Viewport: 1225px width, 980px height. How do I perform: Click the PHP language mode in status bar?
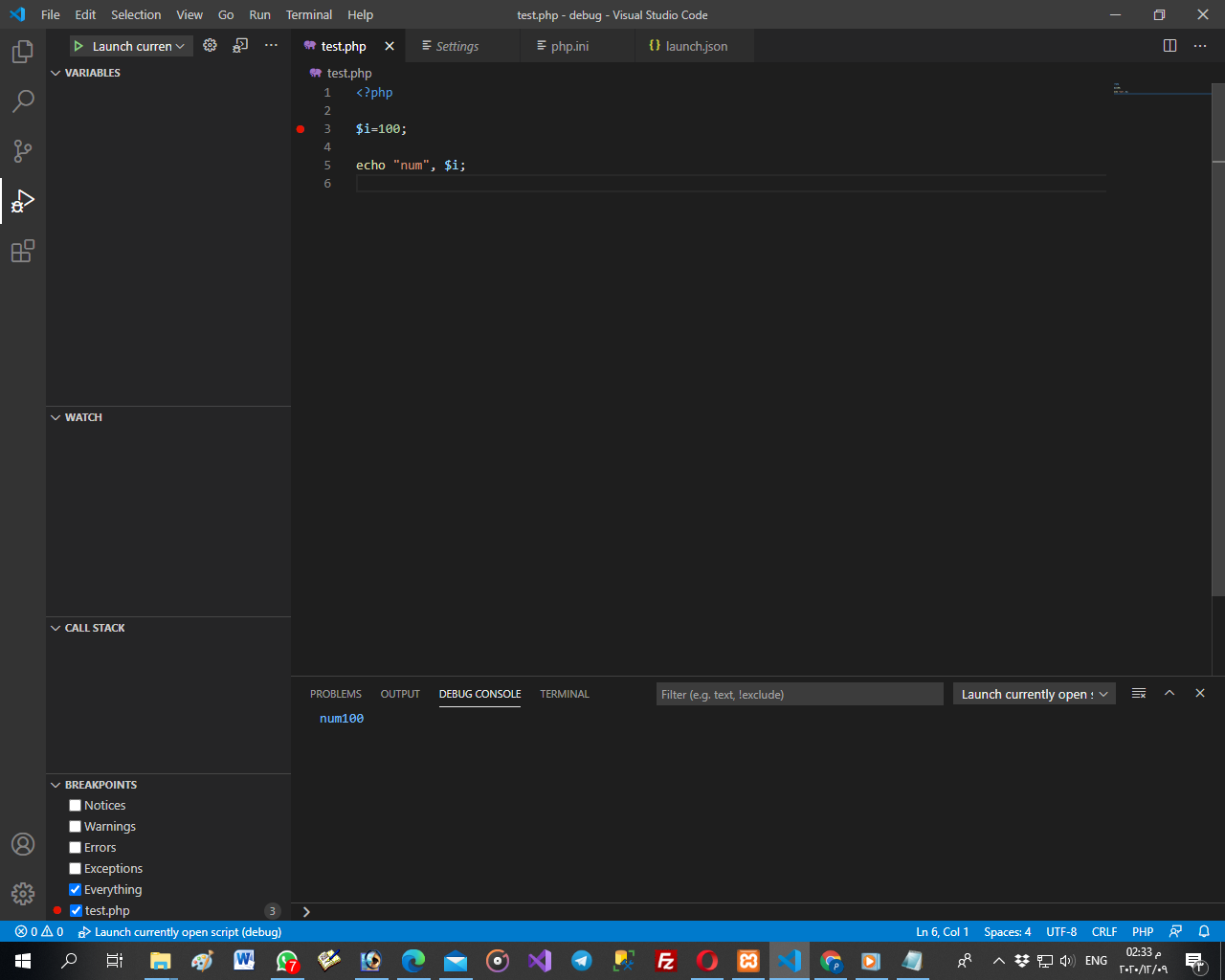pyautogui.click(x=1142, y=932)
